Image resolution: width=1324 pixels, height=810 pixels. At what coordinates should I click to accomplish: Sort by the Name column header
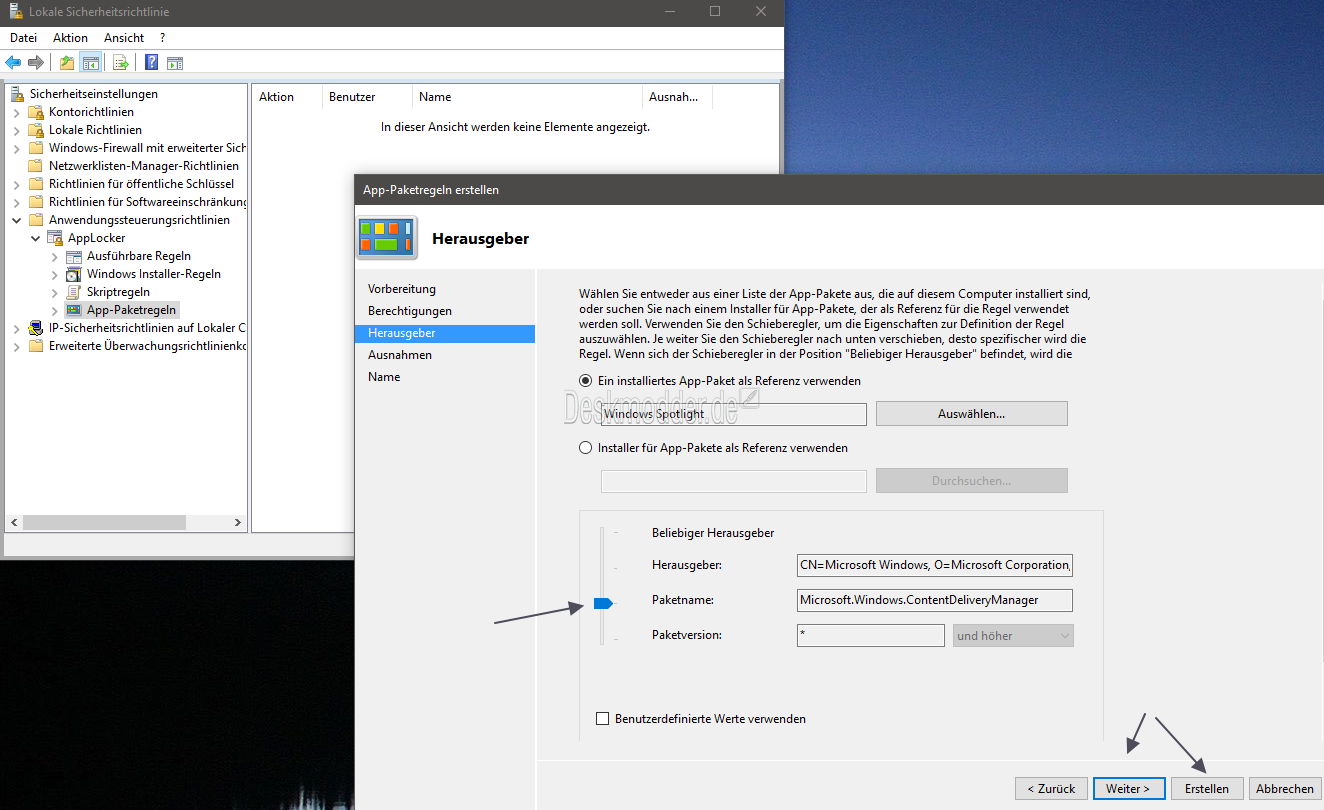[527, 97]
